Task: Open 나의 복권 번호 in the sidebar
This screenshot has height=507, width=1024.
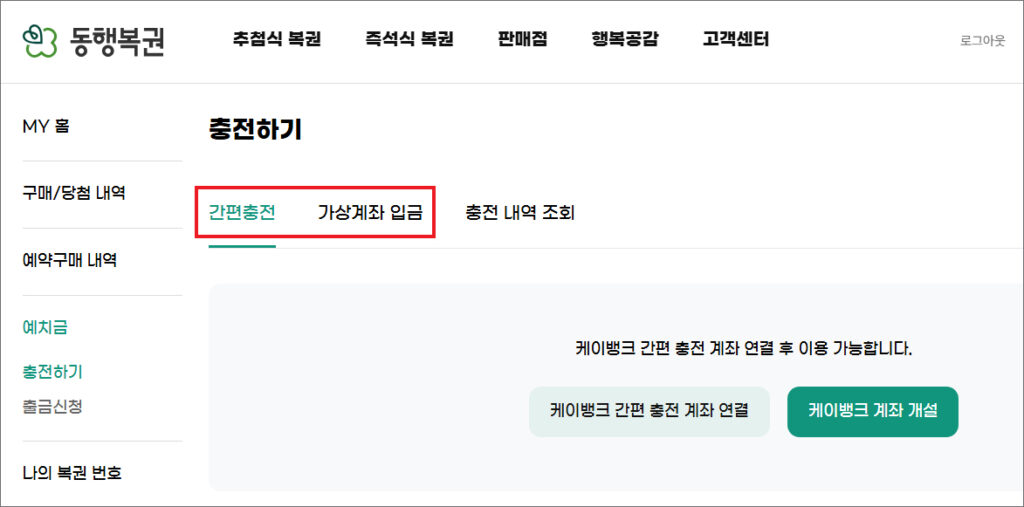Action: click(x=72, y=473)
